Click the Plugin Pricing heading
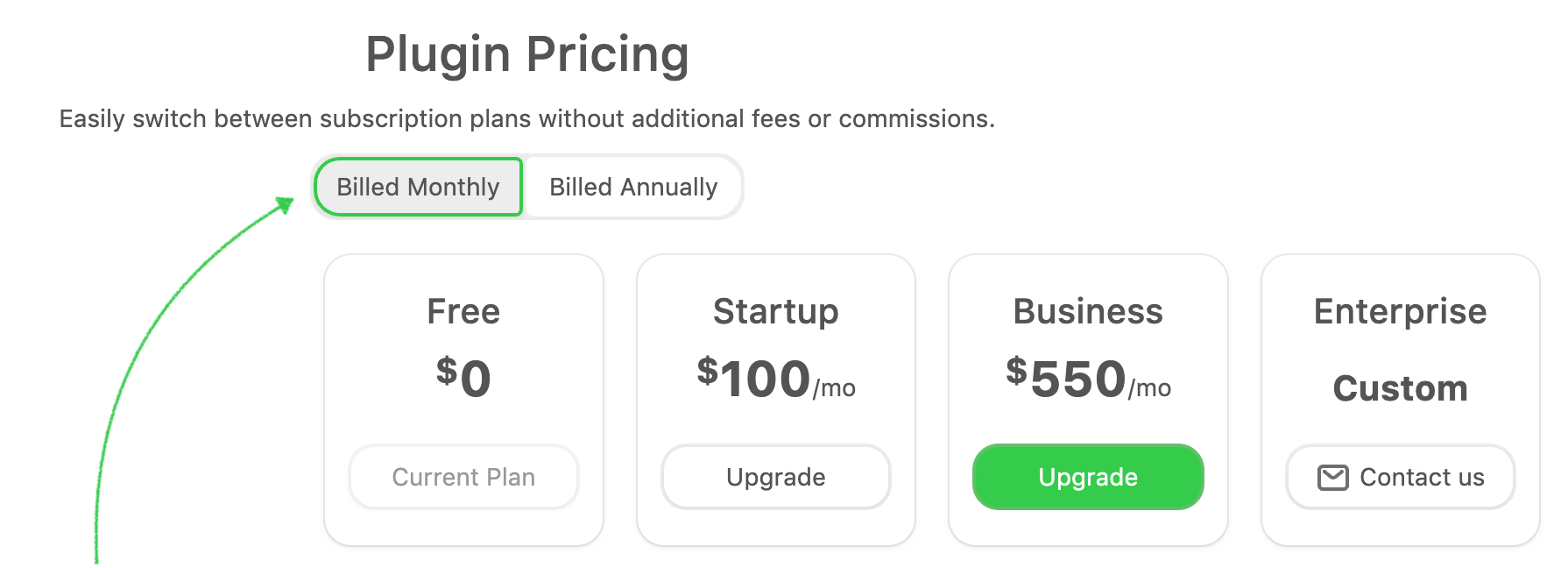Viewport: 1568px width, 568px height. pos(526,54)
